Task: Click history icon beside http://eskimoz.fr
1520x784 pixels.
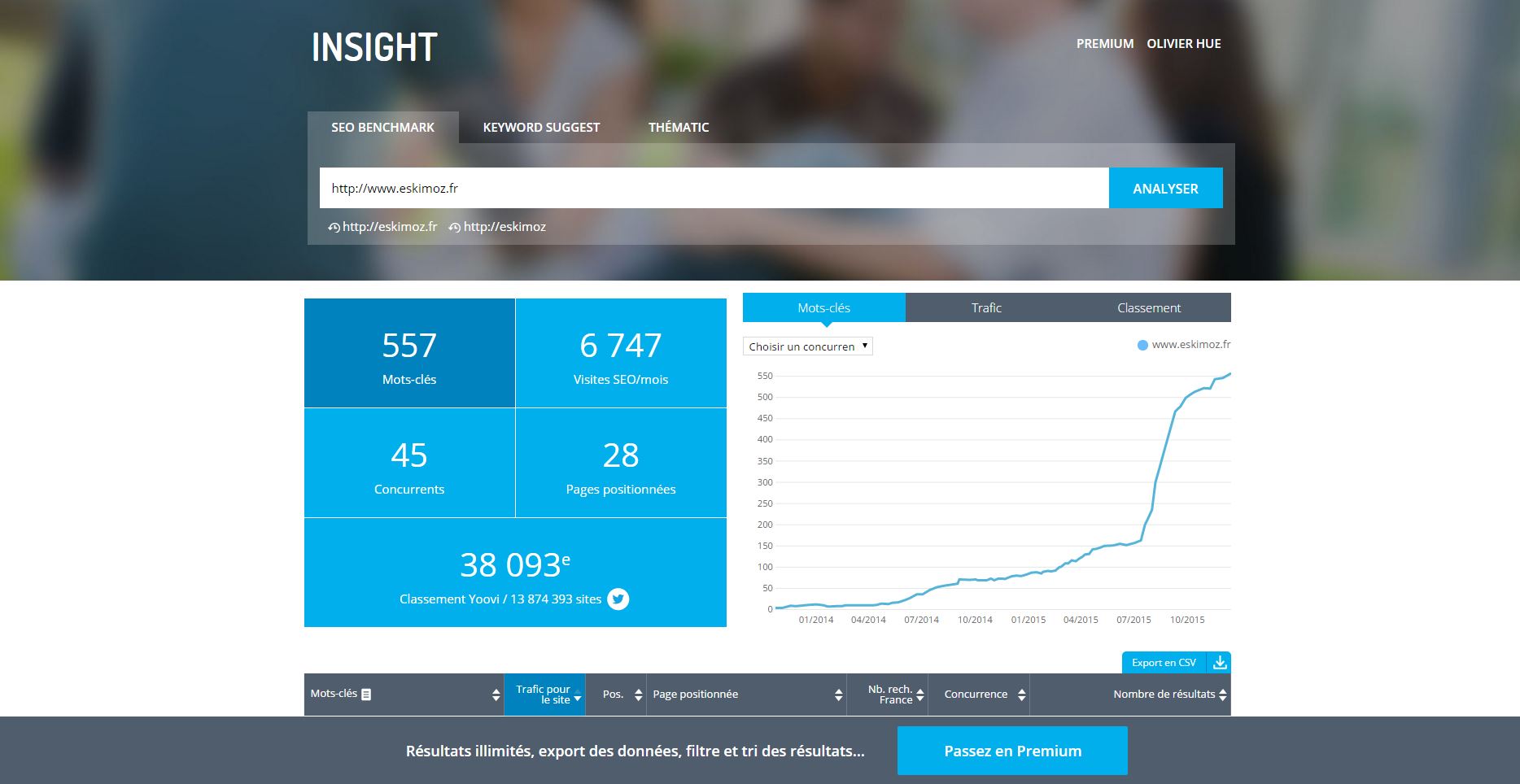Action: (x=334, y=228)
